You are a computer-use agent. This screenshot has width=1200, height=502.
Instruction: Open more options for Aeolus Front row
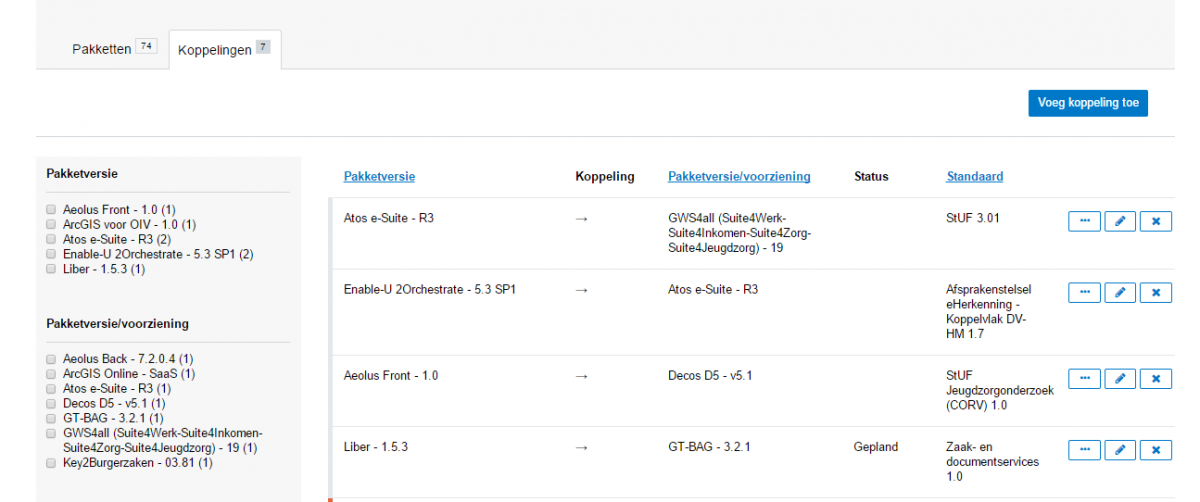pyautogui.click(x=1084, y=378)
